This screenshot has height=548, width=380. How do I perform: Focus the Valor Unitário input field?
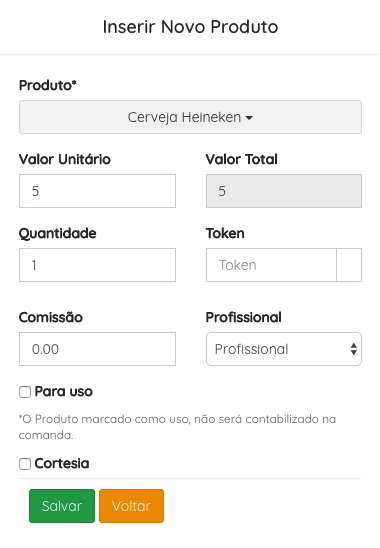pos(97,191)
